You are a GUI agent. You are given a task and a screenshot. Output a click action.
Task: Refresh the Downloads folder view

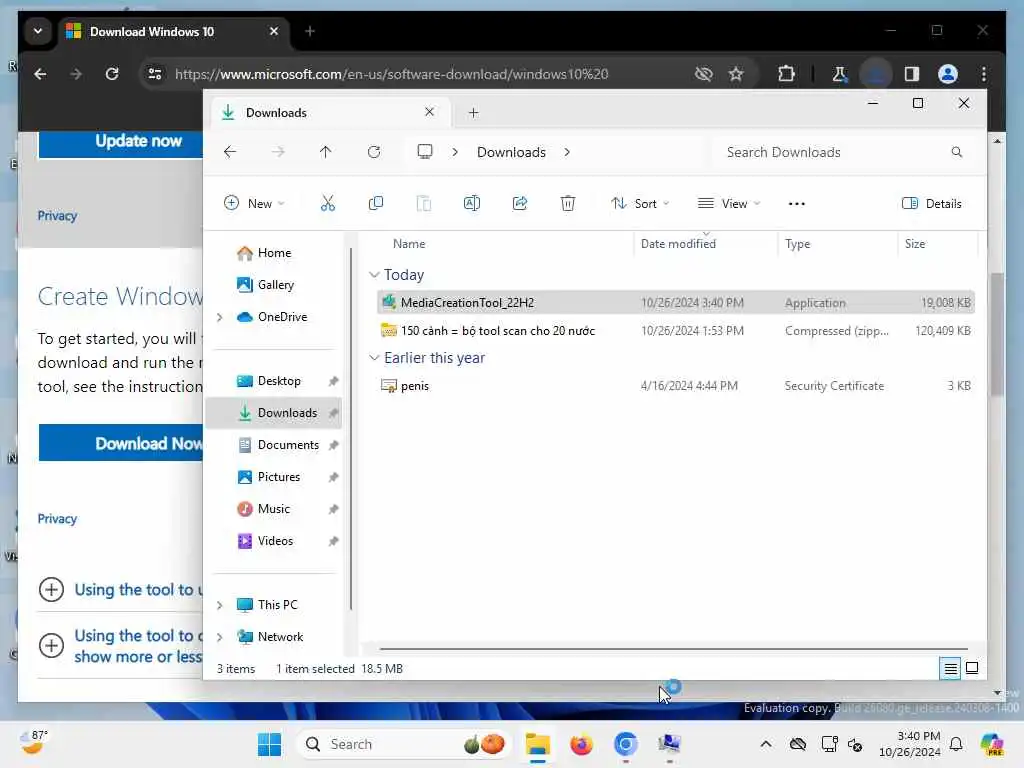pos(374,152)
